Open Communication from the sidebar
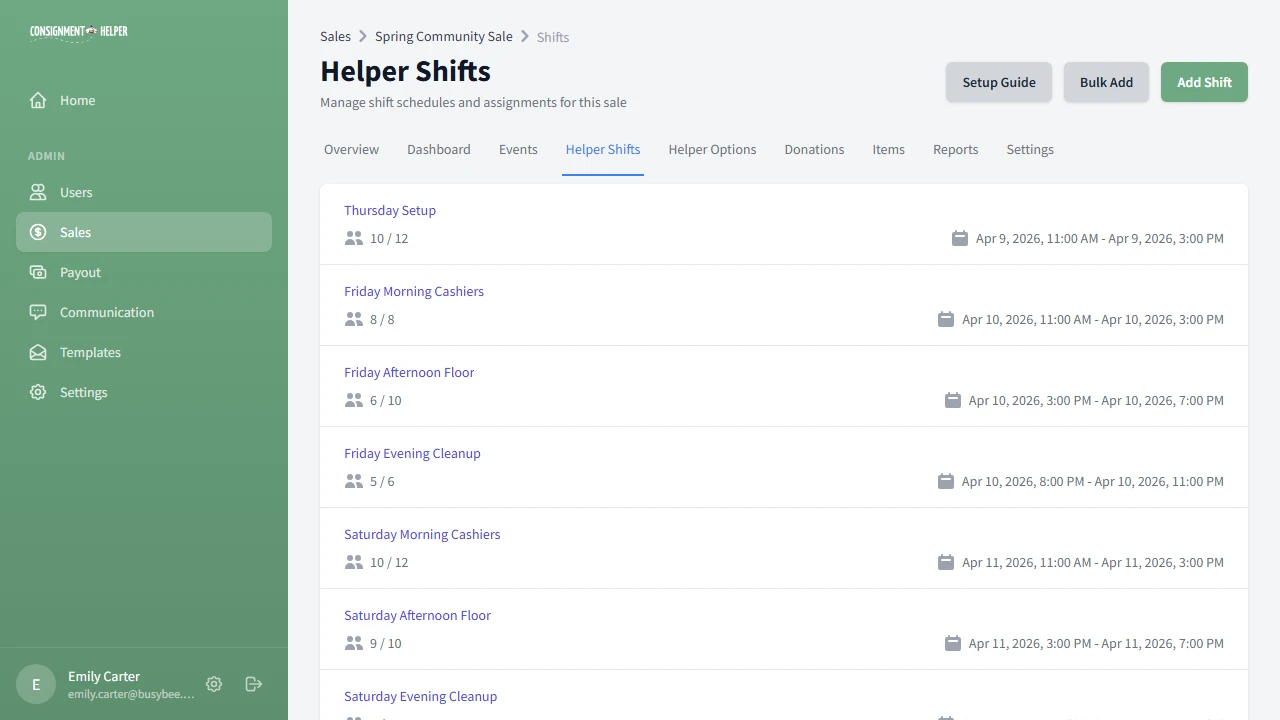This screenshot has height=720, width=1280. [x=107, y=312]
